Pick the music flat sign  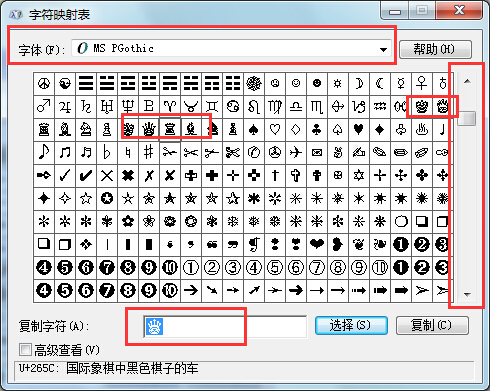coord(107,153)
